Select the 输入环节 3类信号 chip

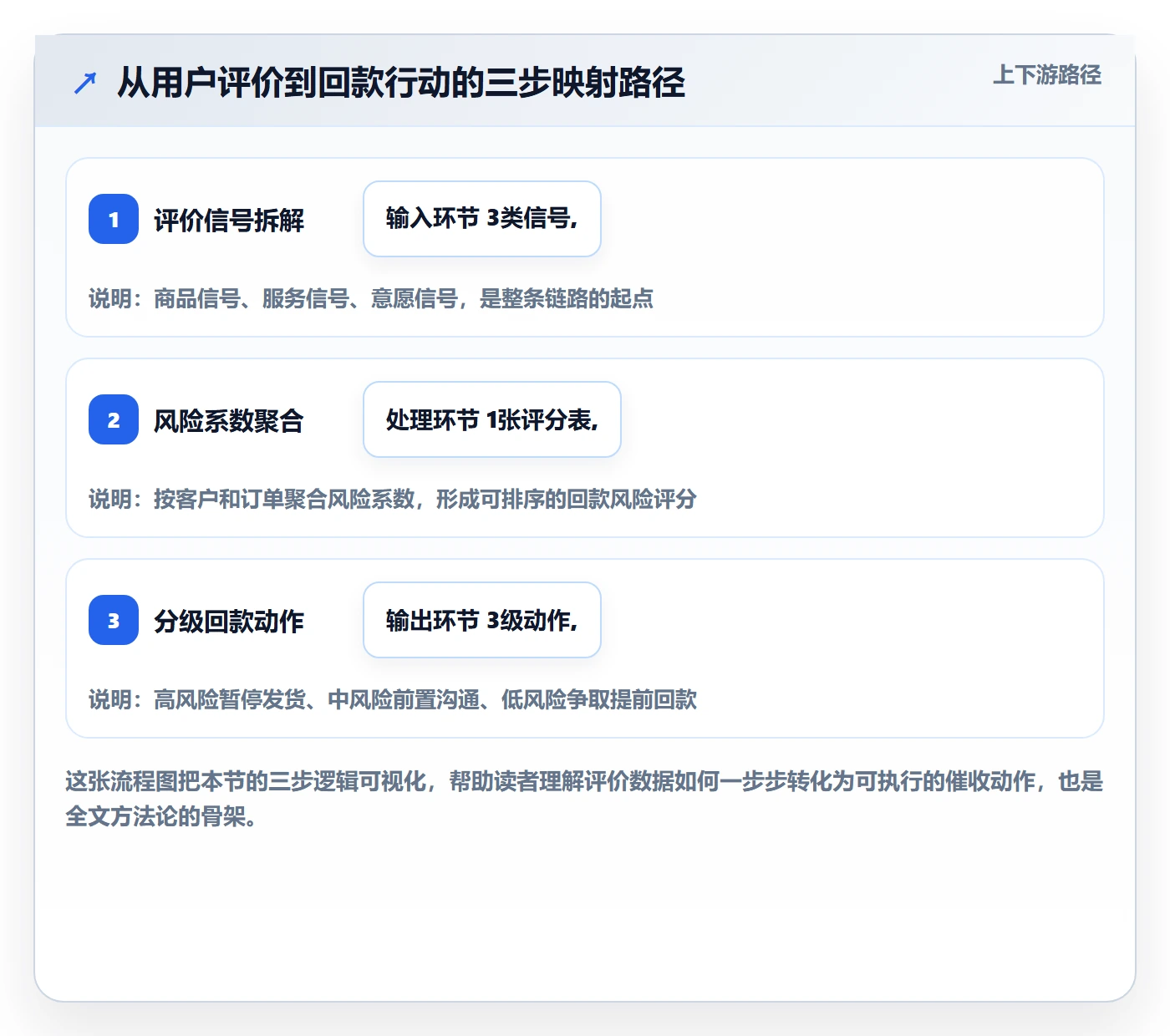[x=482, y=219]
